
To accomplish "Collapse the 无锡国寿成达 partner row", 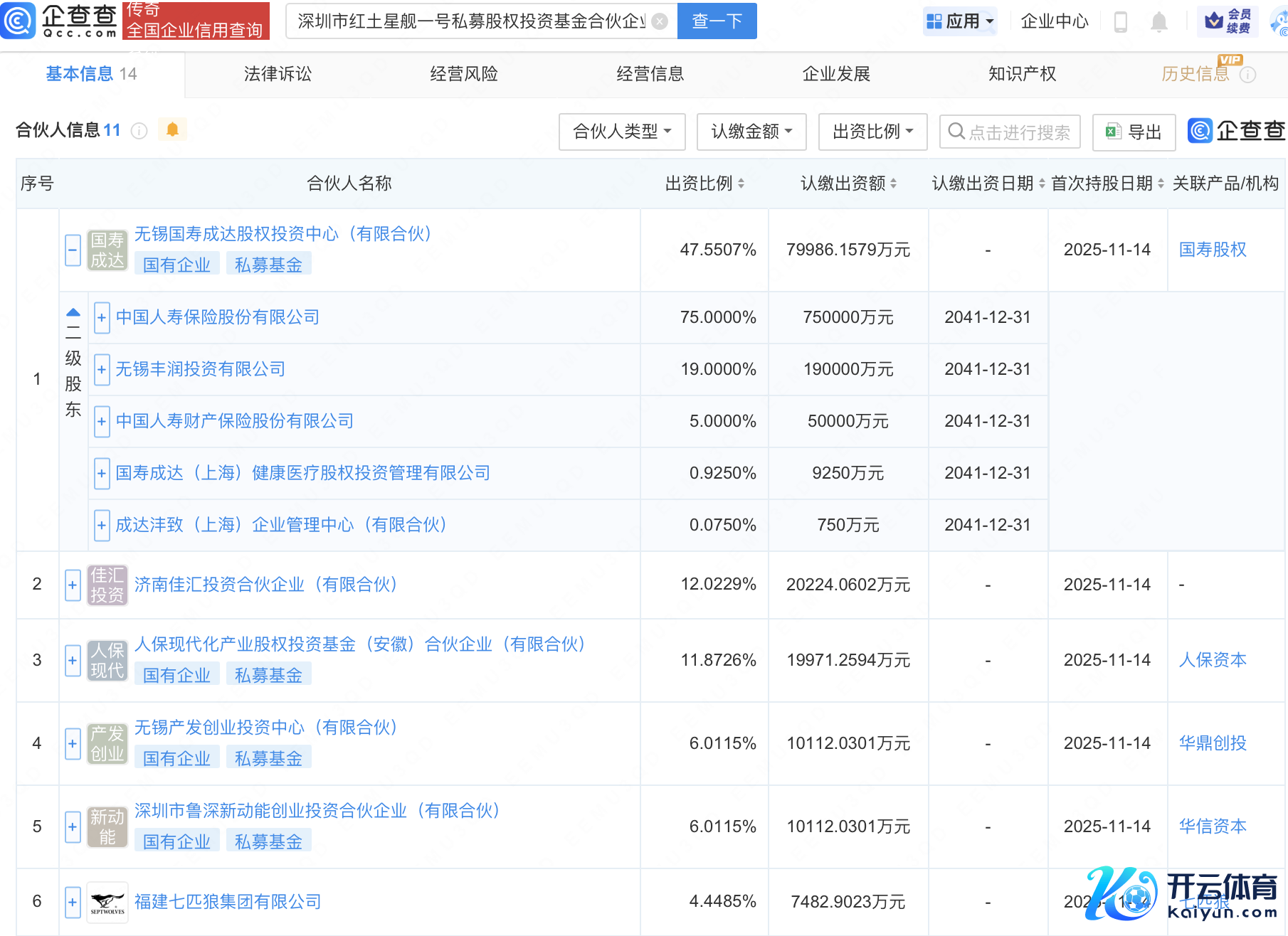I will pyautogui.click(x=73, y=250).
